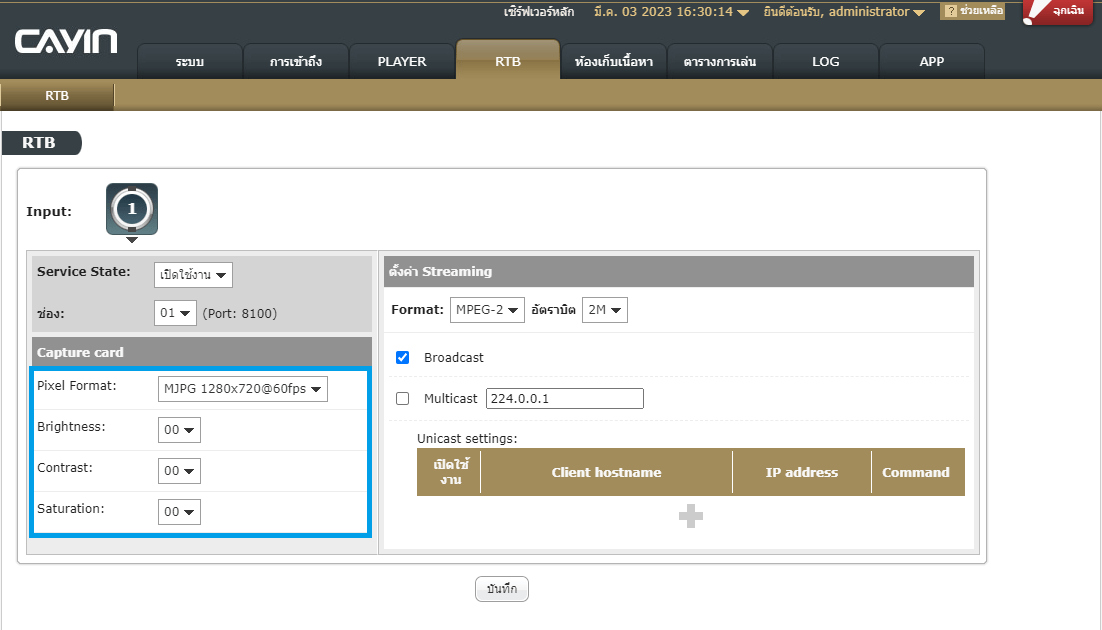Screen dimensions: 1102x630
Task: Open help via question mark icon
Action: click(x=972, y=11)
